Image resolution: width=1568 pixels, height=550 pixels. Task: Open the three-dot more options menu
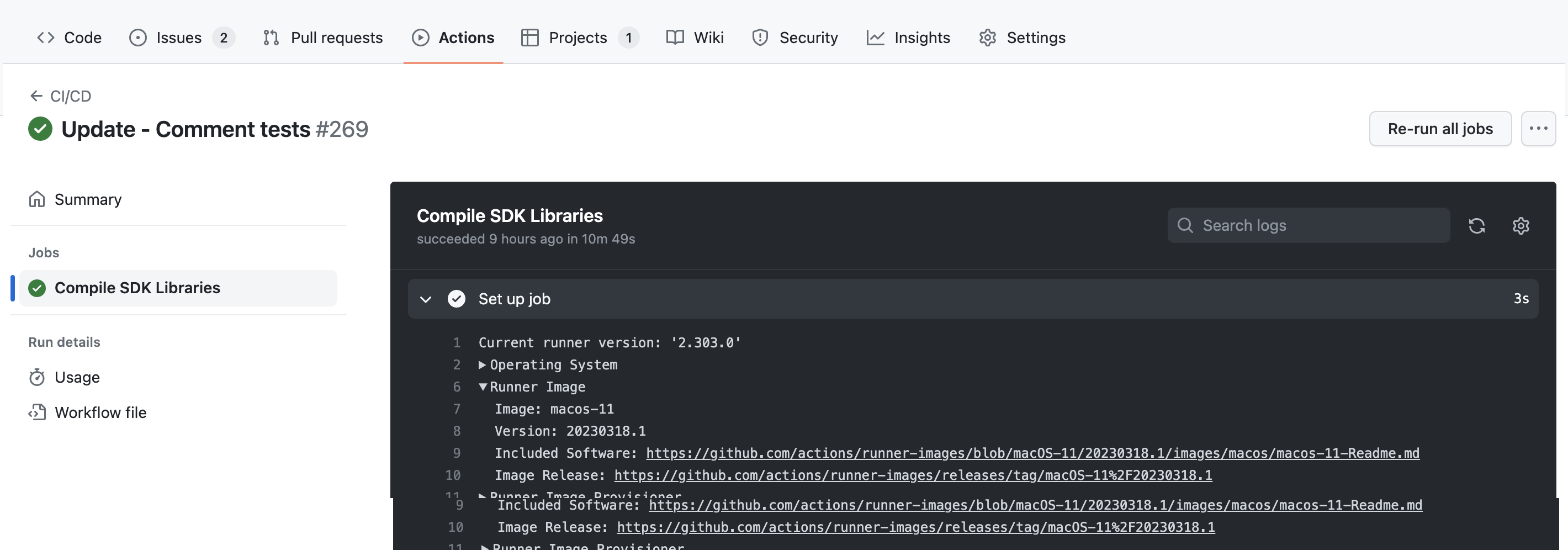pos(1538,129)
